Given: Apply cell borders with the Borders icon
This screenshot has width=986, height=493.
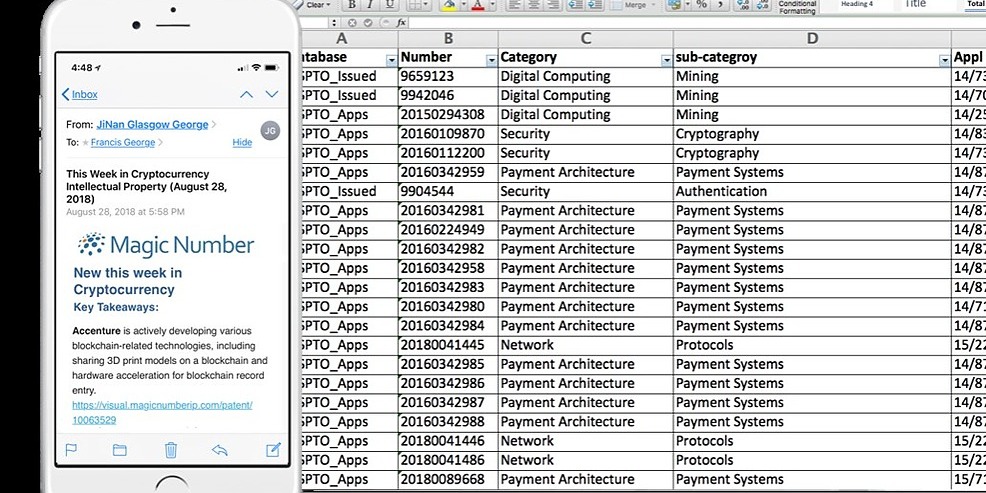Looking at the screenshot, I should (x=415, y=4).
